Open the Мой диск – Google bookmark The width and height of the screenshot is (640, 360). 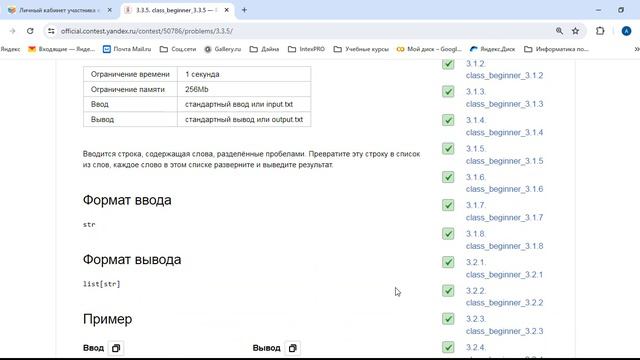(429, 49)
